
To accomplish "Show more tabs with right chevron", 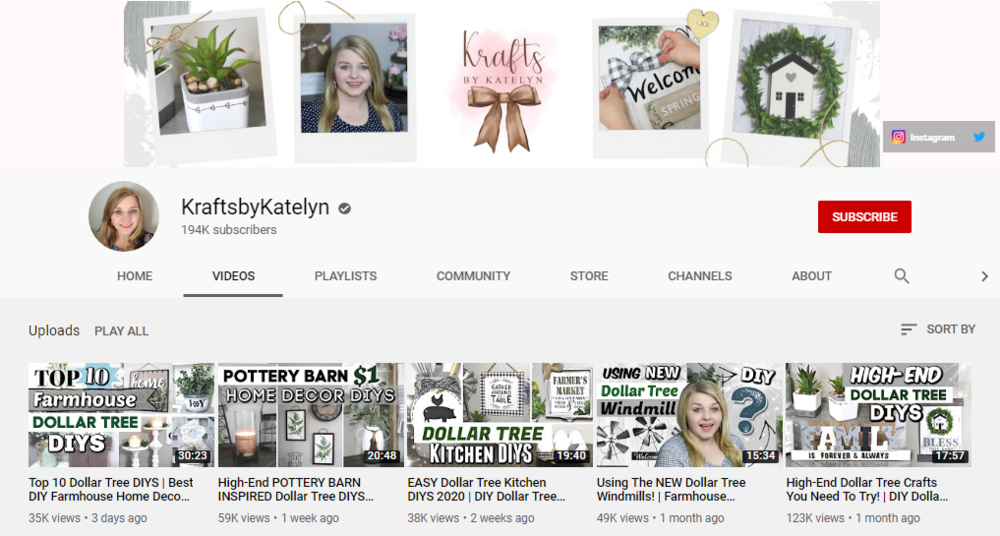I will click(984, 276).
